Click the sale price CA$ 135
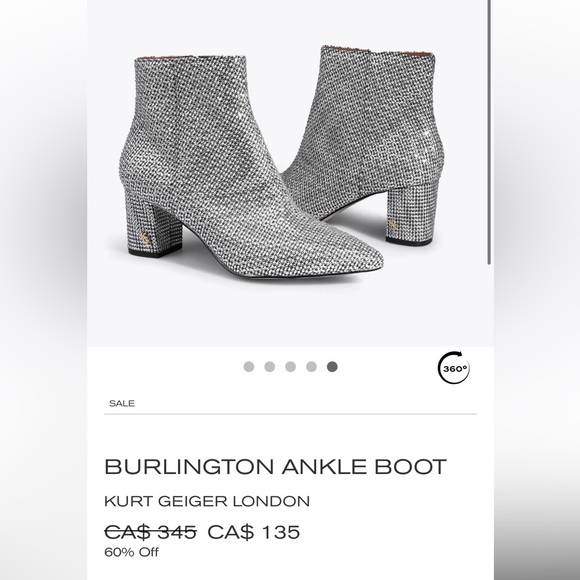Screen dimensions: 580x580 253,532
